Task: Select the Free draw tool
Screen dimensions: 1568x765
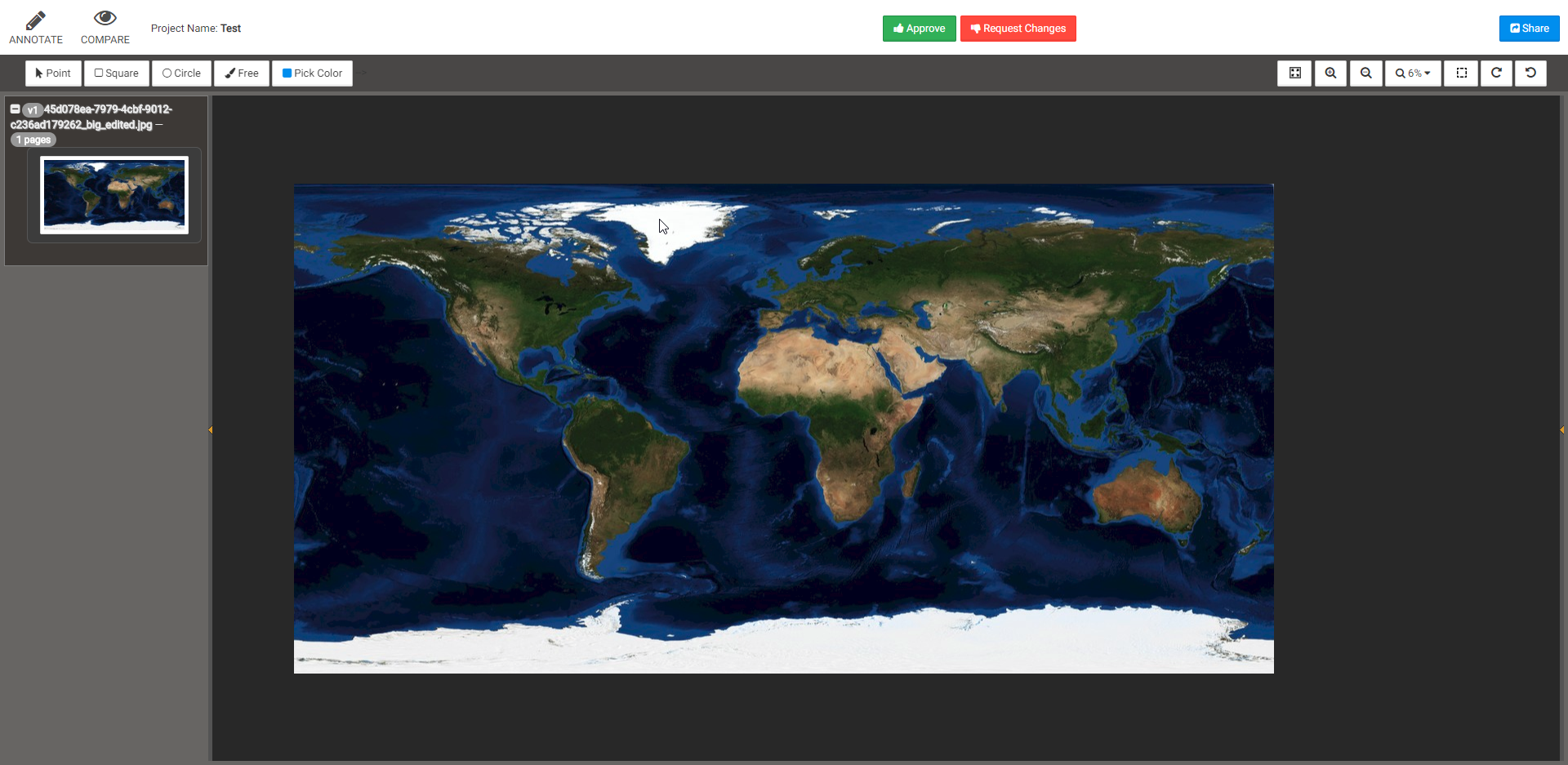Action: point(242,73)
